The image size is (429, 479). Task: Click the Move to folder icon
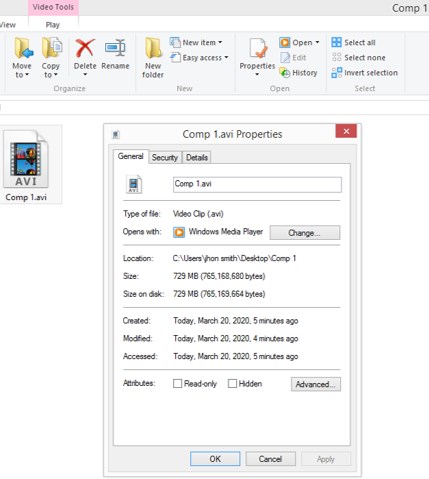23,49
